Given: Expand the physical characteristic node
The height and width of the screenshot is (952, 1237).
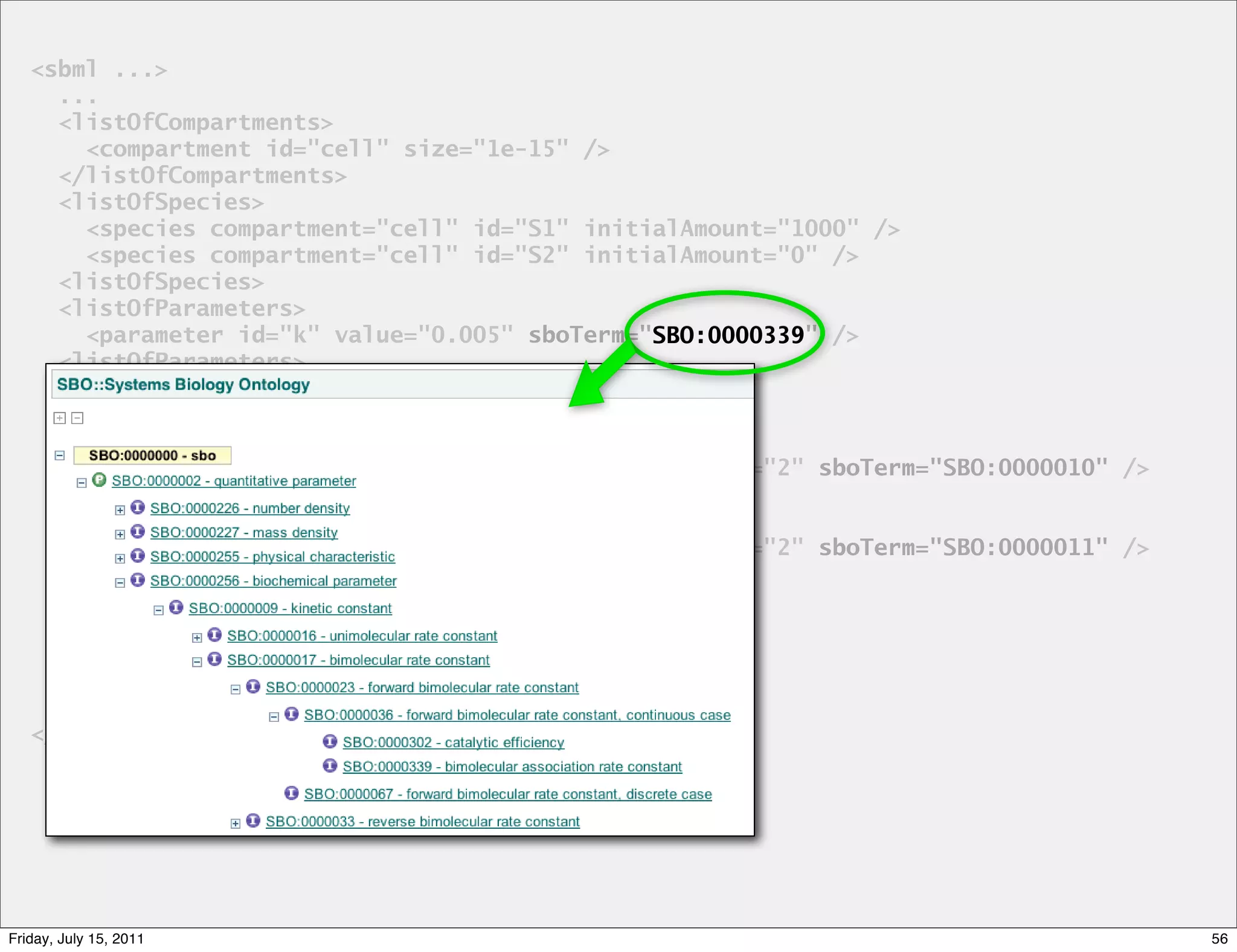Looking at the screenshot, I should 120,558.
